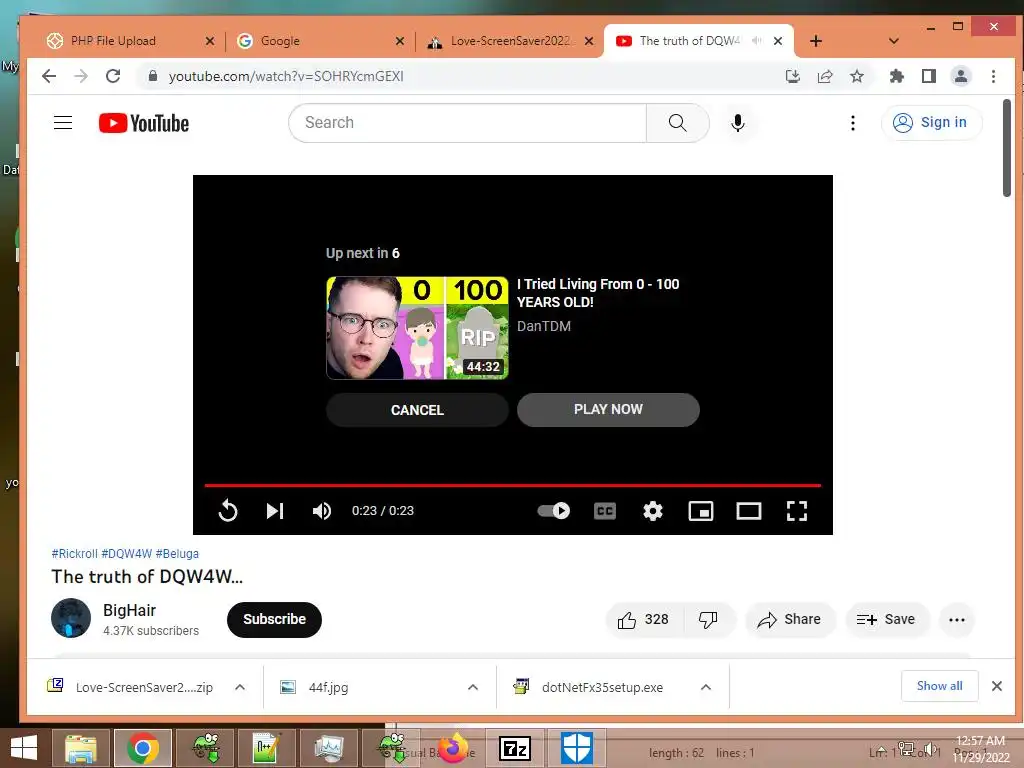Enable miniplayer mode
This screenshot has width=1024, height=768.
tap(701, 511)
